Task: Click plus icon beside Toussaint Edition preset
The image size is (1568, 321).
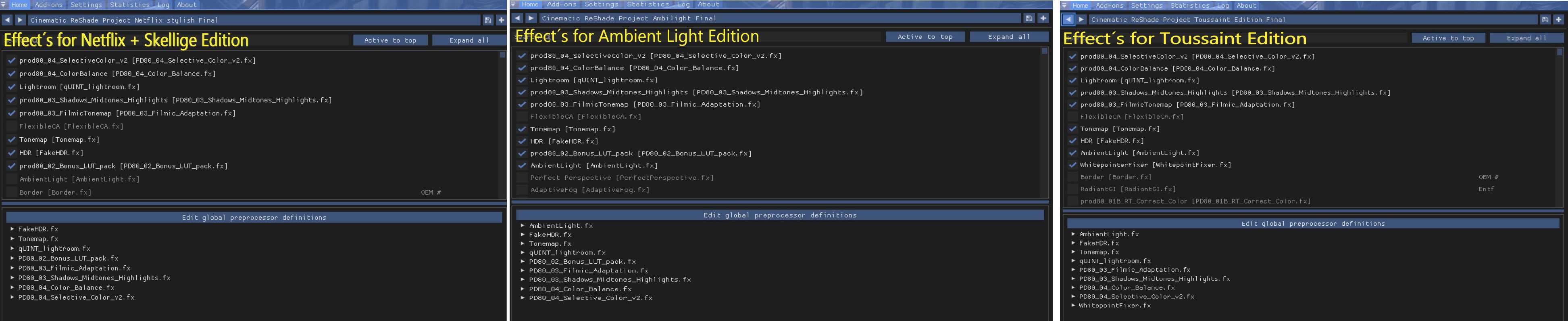Action: [1558, 19]
